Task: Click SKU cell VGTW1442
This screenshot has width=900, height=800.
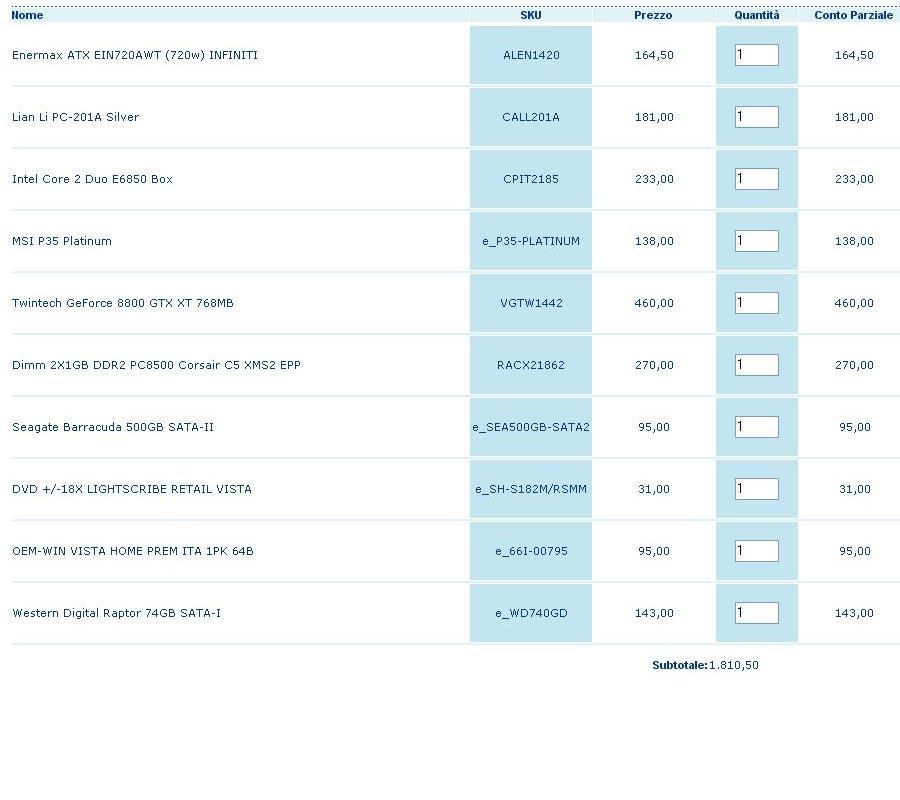Action: (x=531, y=303)
